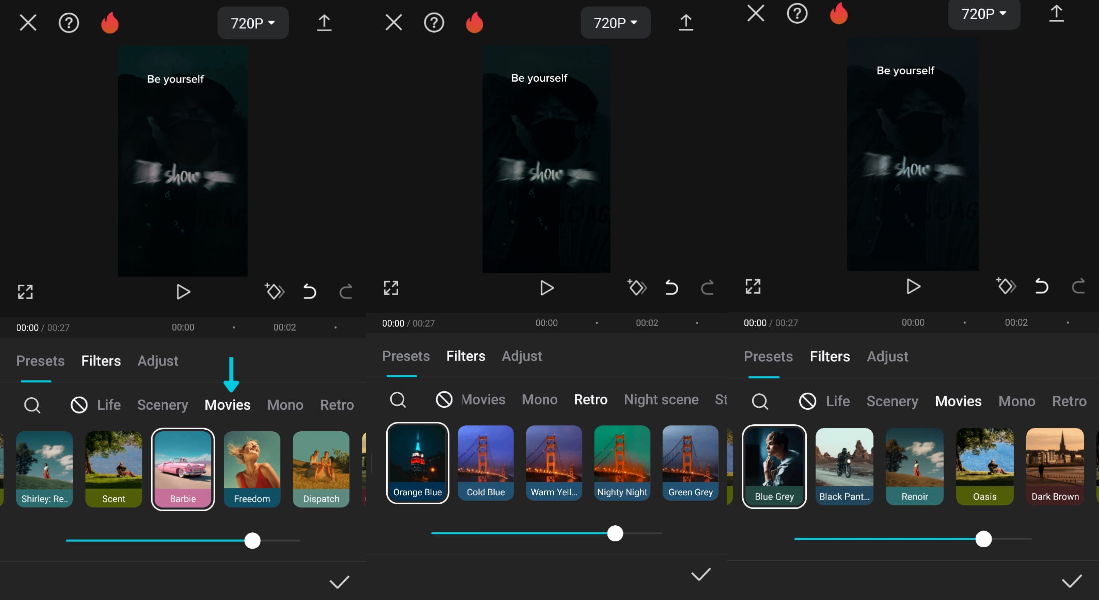Screen dimensions: 1100x600
Task: Undo last action in middle screen
Action: point(671,288)
